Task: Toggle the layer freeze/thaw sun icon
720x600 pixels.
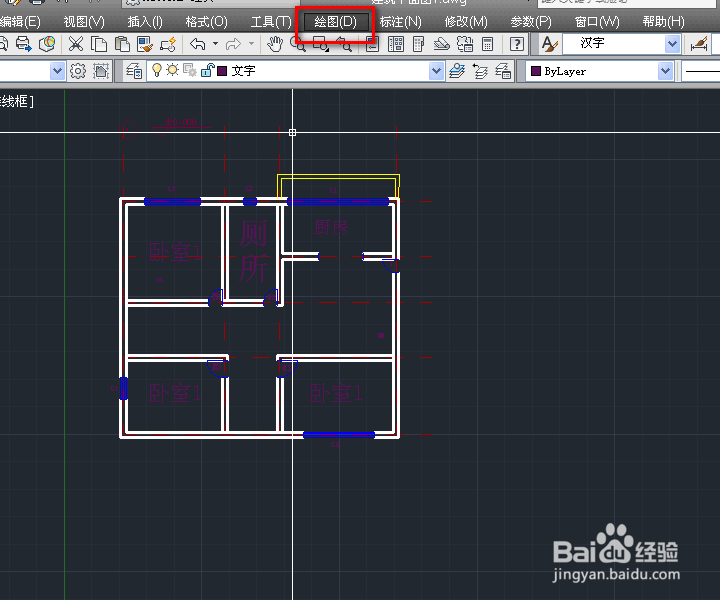Action: coord(173,70)
